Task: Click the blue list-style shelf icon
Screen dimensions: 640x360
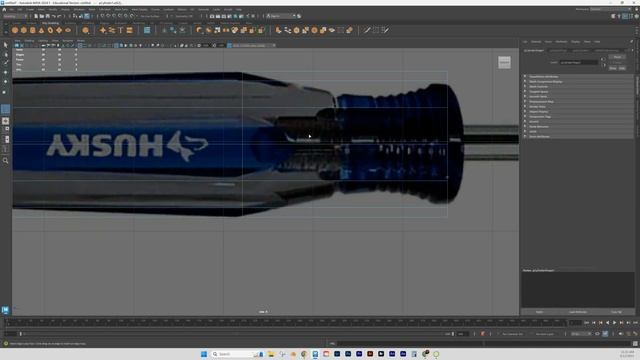Action: (x=147, y=30)
